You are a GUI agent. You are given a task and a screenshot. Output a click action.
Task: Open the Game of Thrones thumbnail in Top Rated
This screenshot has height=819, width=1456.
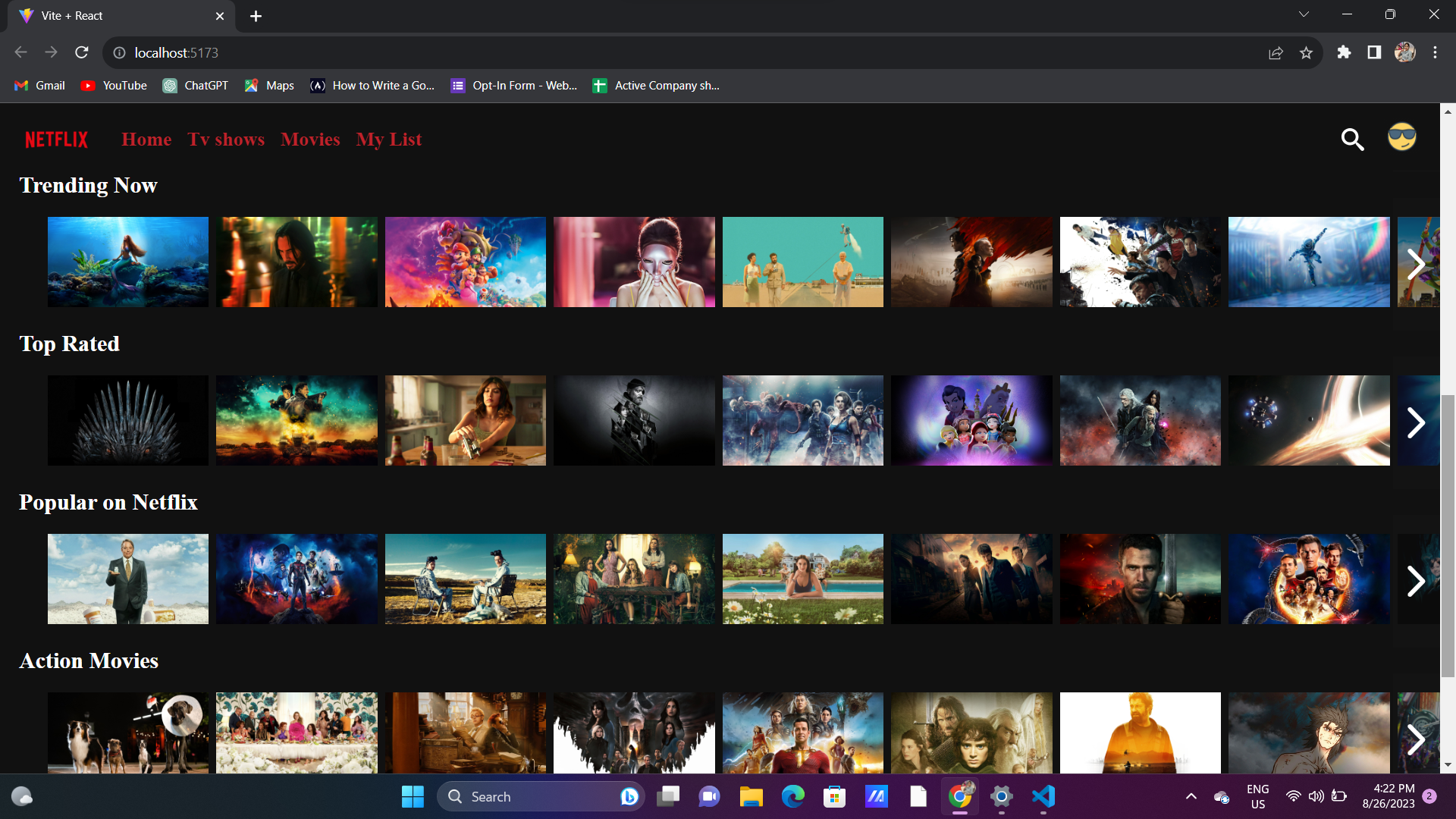(x=127, y=420)
